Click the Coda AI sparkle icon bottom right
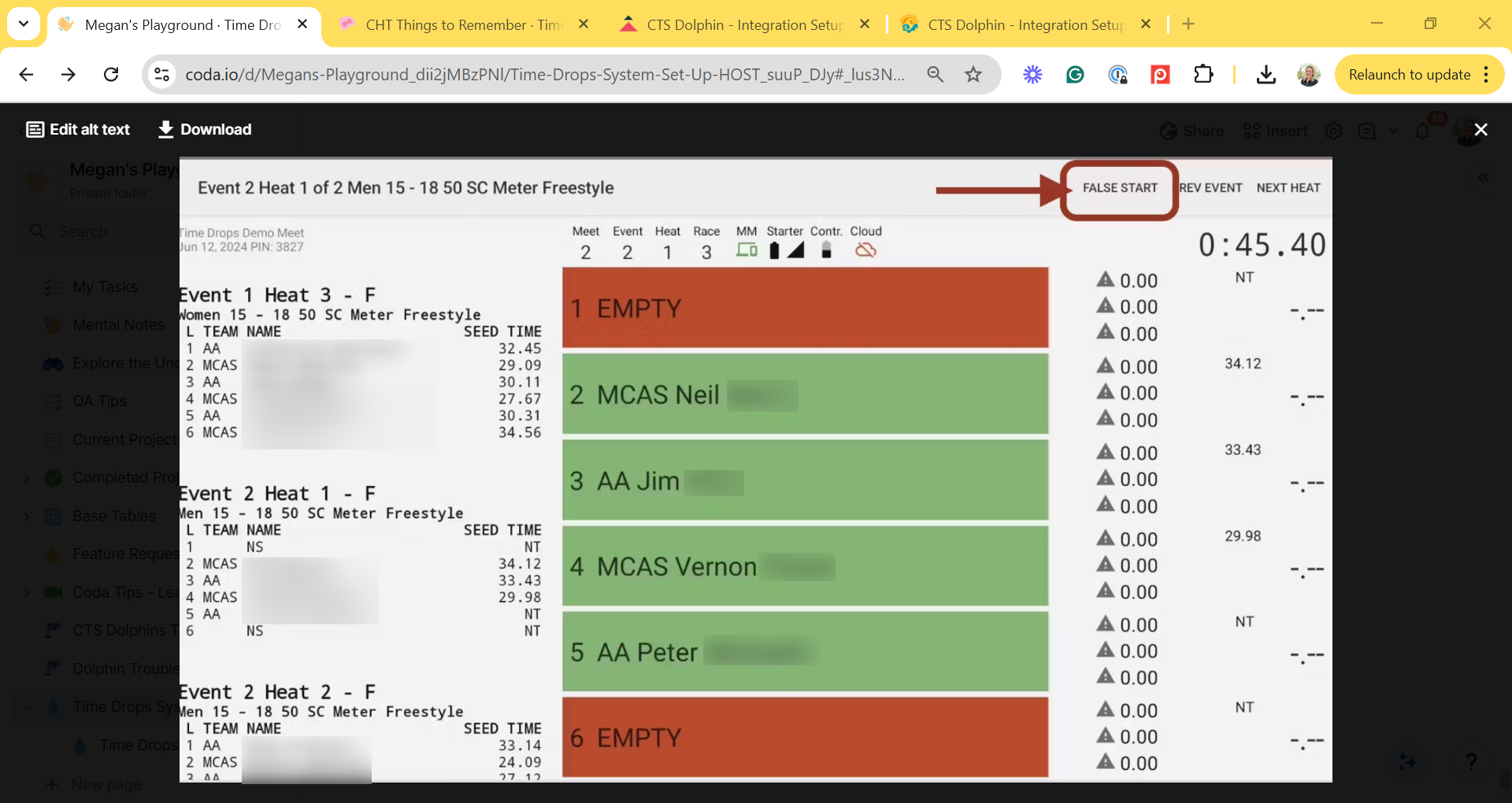 1407,762
